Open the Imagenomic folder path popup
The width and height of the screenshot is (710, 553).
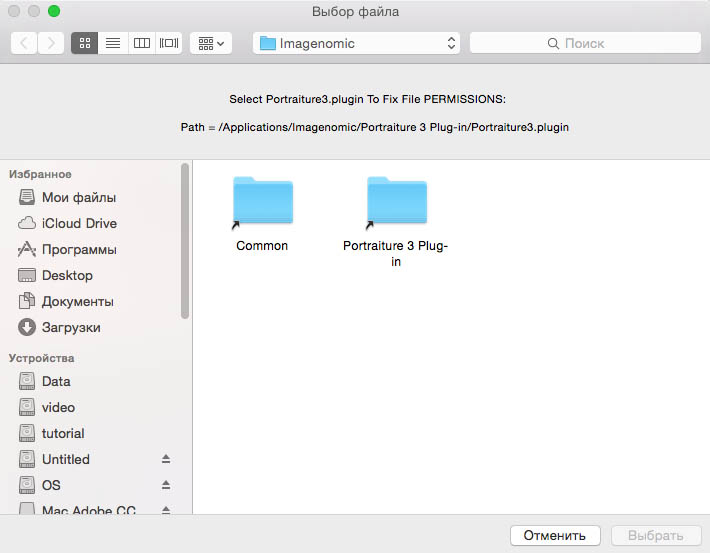[356, 43]
